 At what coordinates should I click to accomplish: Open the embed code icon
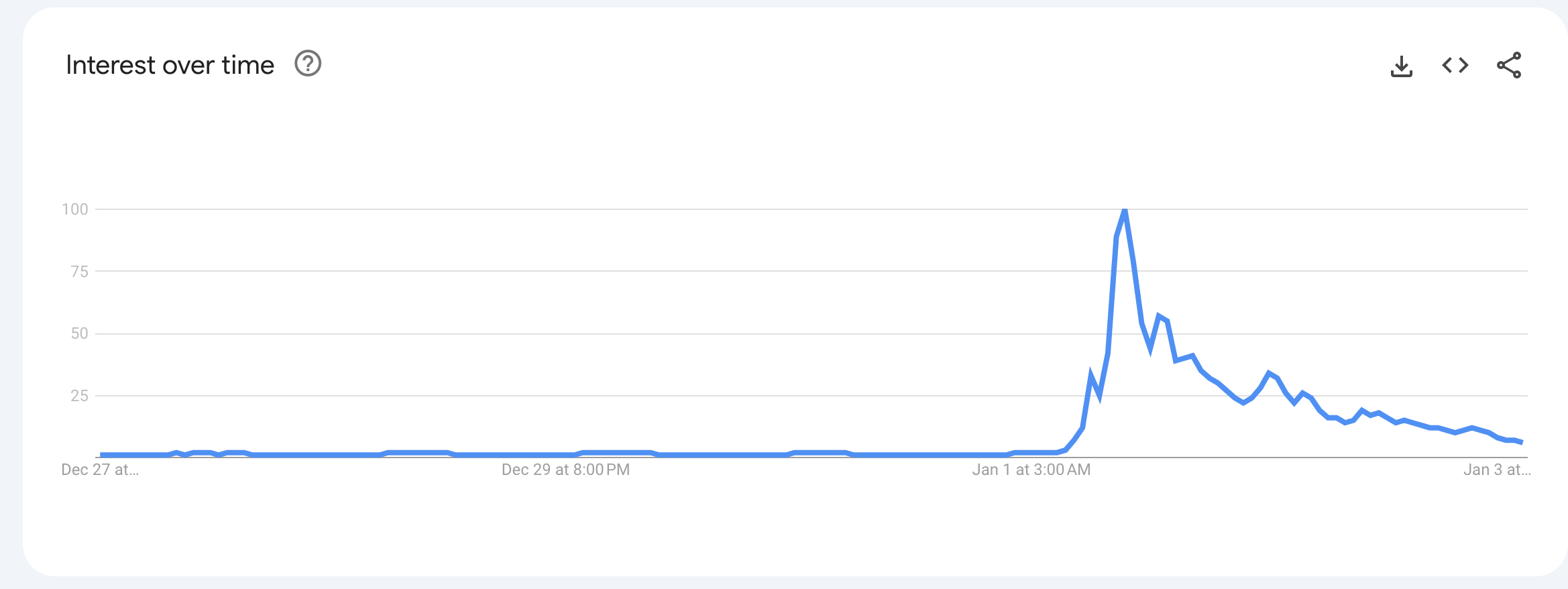(x=1455, y=65)
